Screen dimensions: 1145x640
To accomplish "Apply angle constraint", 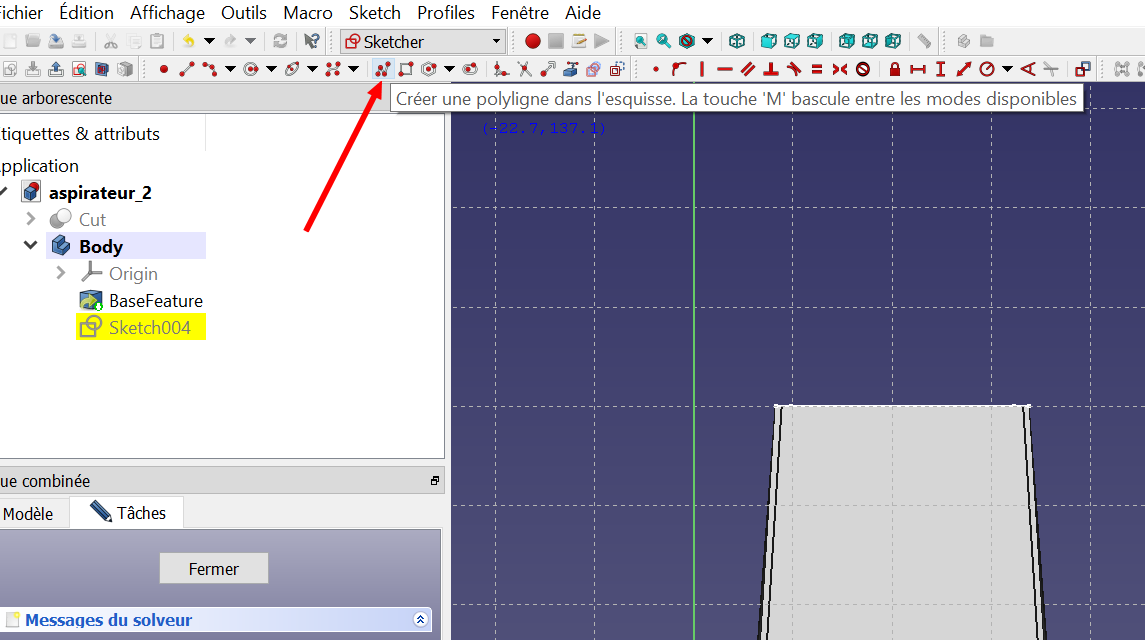I will coord(1028,69).
